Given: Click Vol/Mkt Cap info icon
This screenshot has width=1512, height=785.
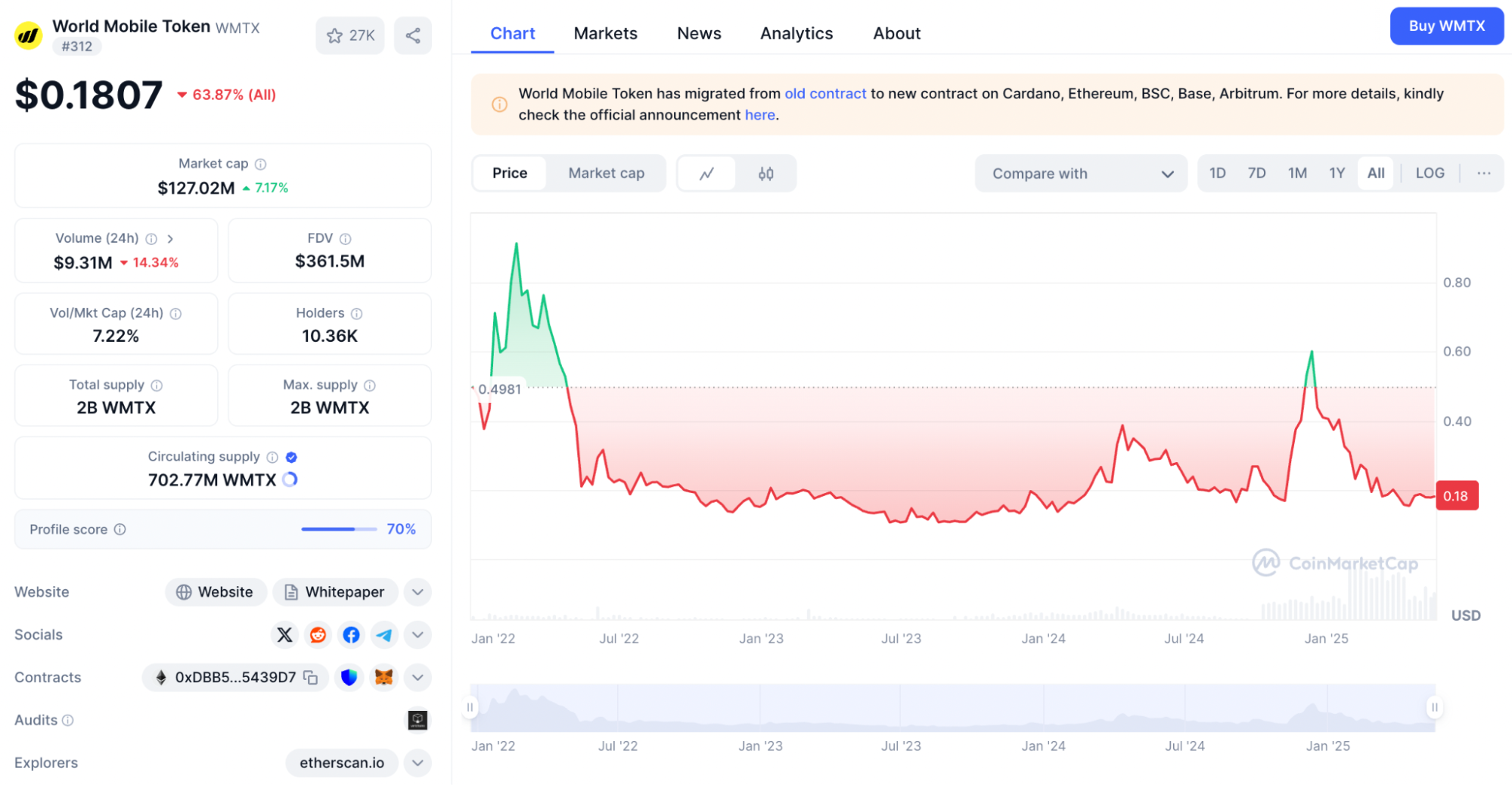Looking at the screenshot, I should (x=175, y=314).
